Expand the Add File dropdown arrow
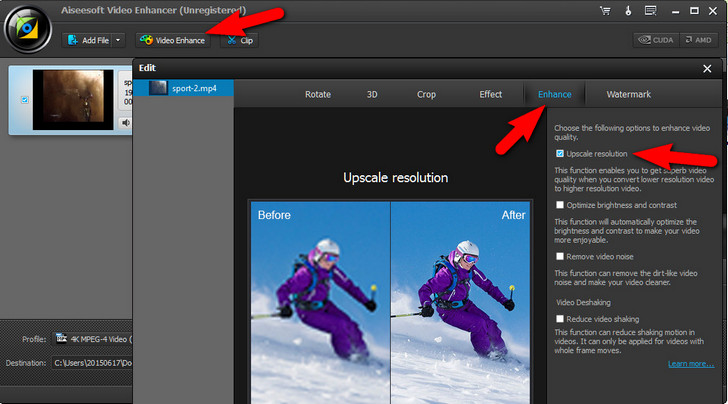Viewport: 728px width, 404px height. coord(118,40)
